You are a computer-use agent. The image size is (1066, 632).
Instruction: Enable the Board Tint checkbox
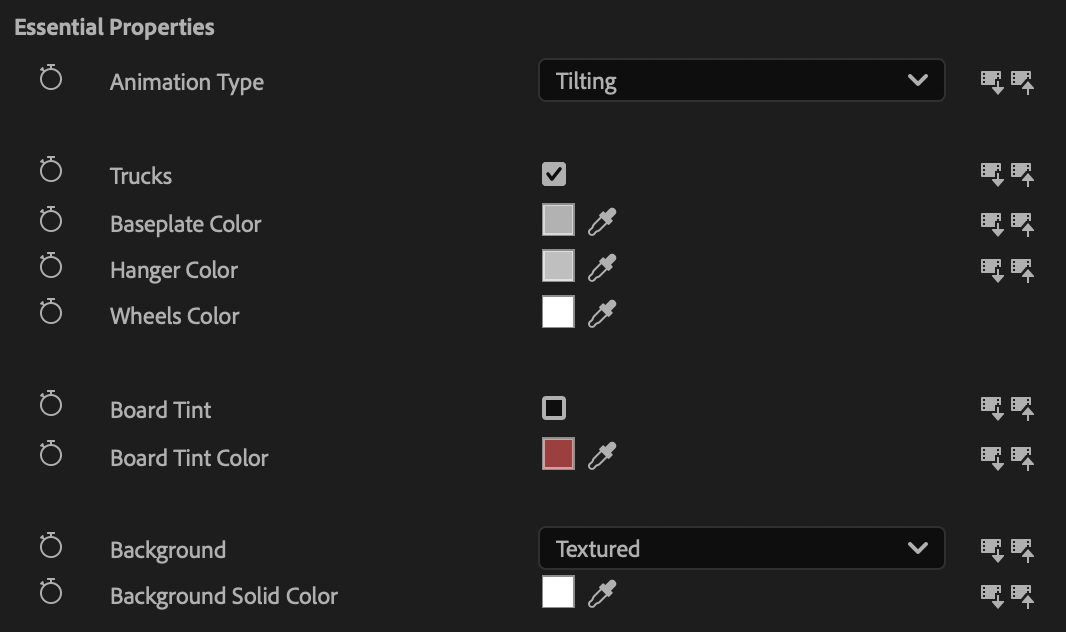[554, 408]
